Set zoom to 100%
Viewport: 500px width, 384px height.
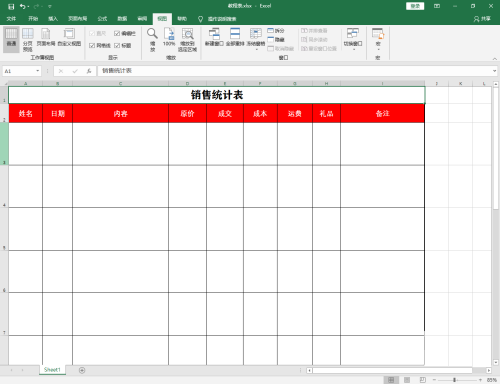click(169, 37)
